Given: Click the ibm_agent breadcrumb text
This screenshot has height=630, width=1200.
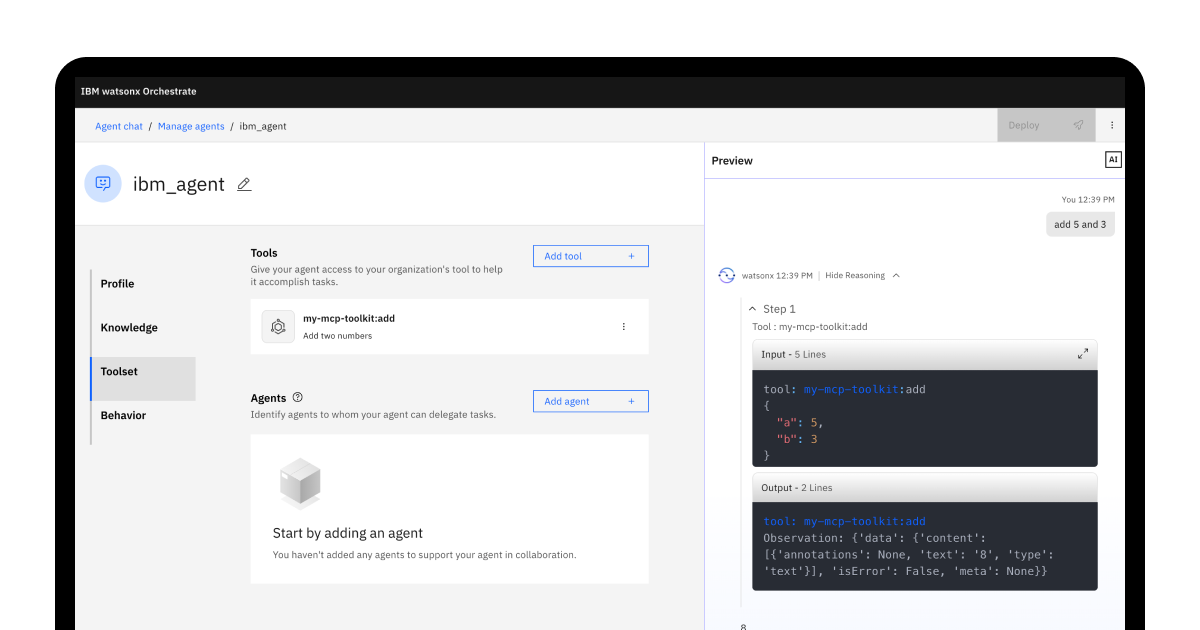Looking at the screenshot, I should click(263, 127).
